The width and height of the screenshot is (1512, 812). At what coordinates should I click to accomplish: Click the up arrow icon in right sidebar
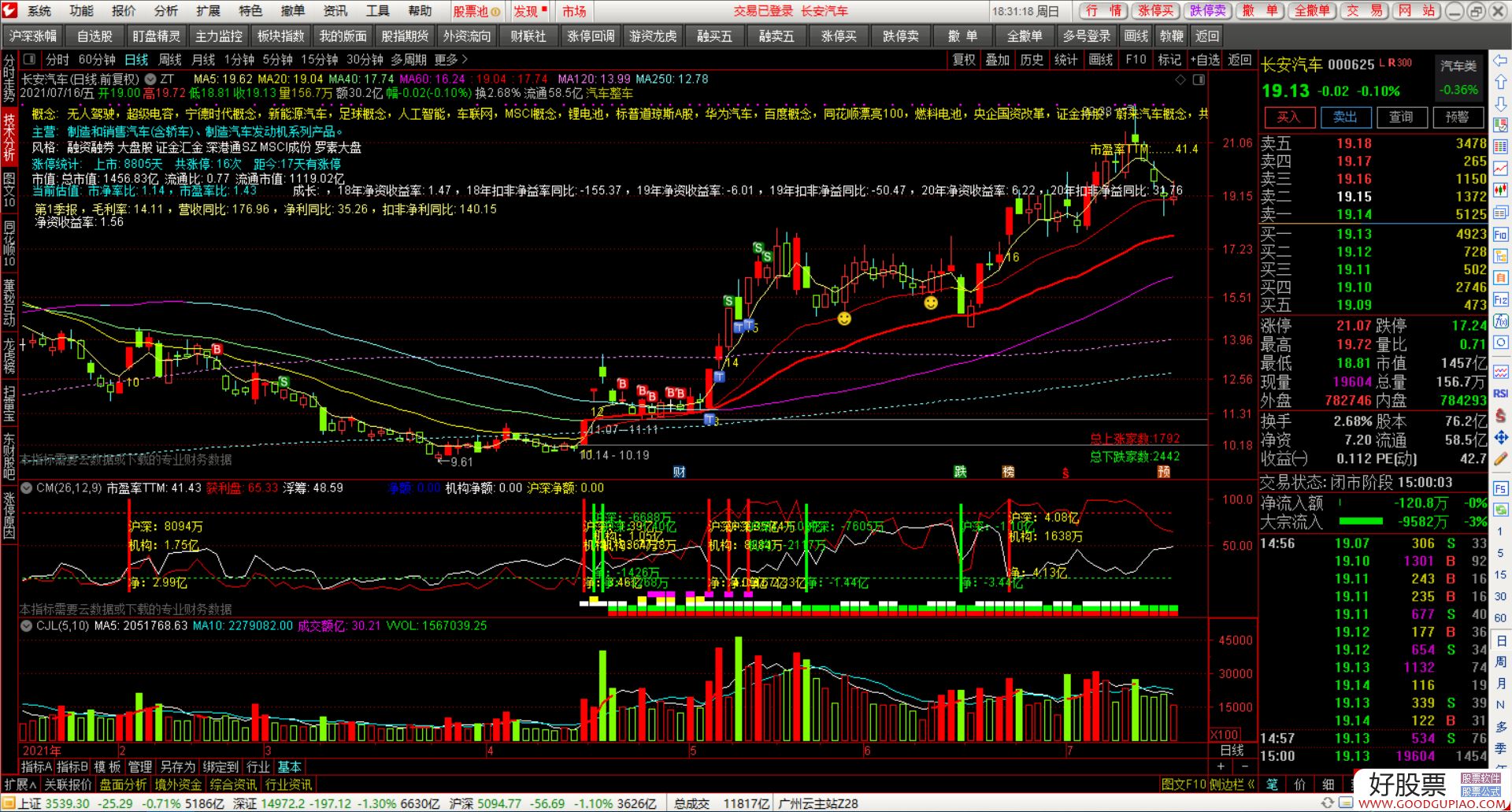(x=1500, y=82)
